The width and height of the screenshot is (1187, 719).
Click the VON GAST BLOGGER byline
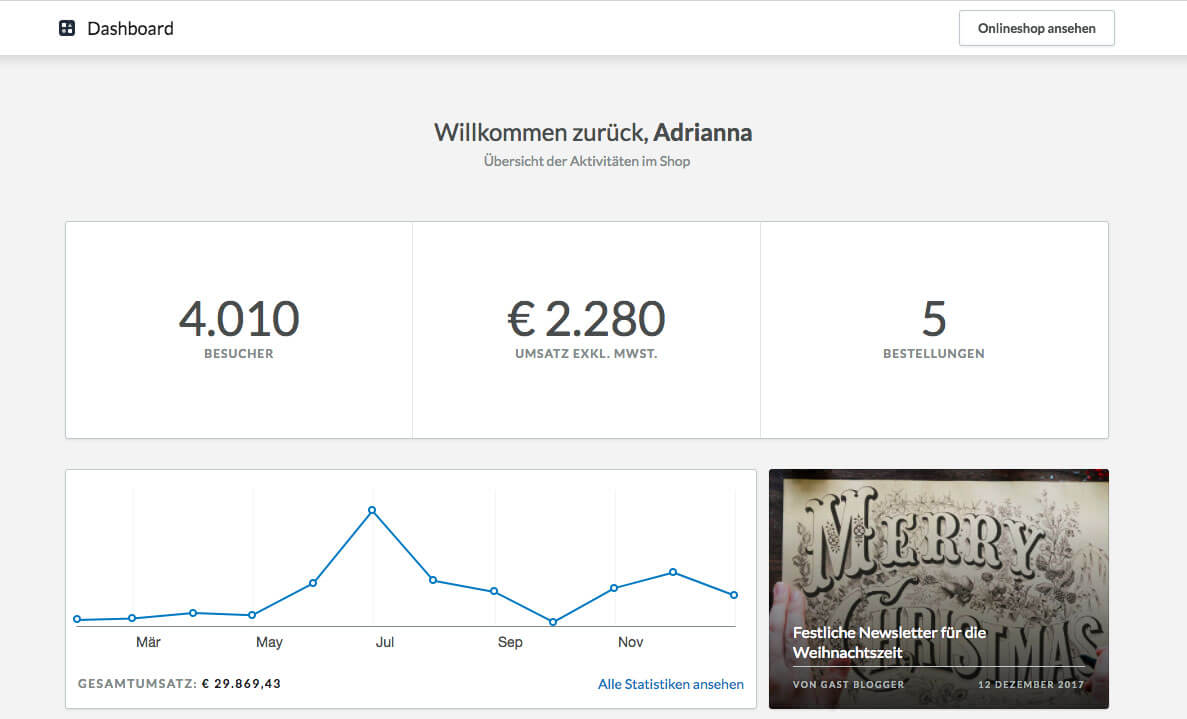point(849,684)
